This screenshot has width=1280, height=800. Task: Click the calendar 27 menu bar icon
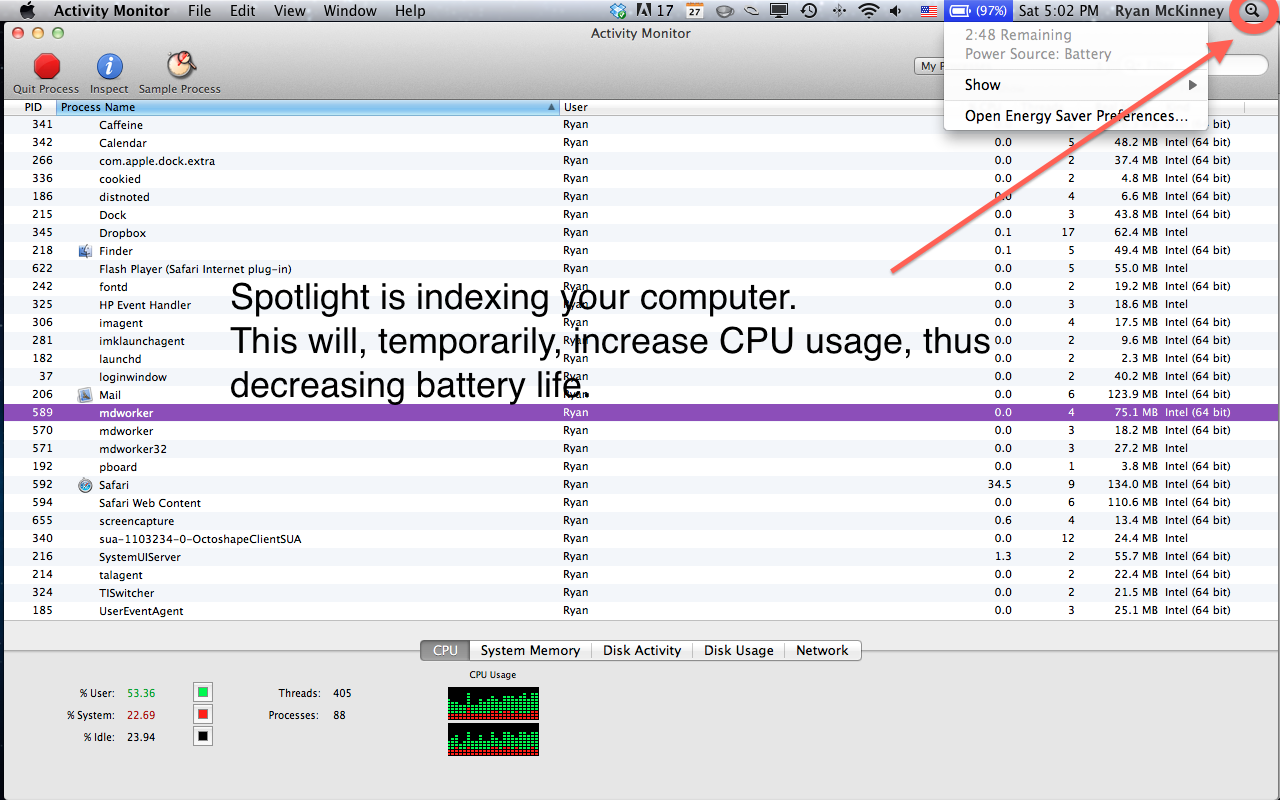point(695,11)
